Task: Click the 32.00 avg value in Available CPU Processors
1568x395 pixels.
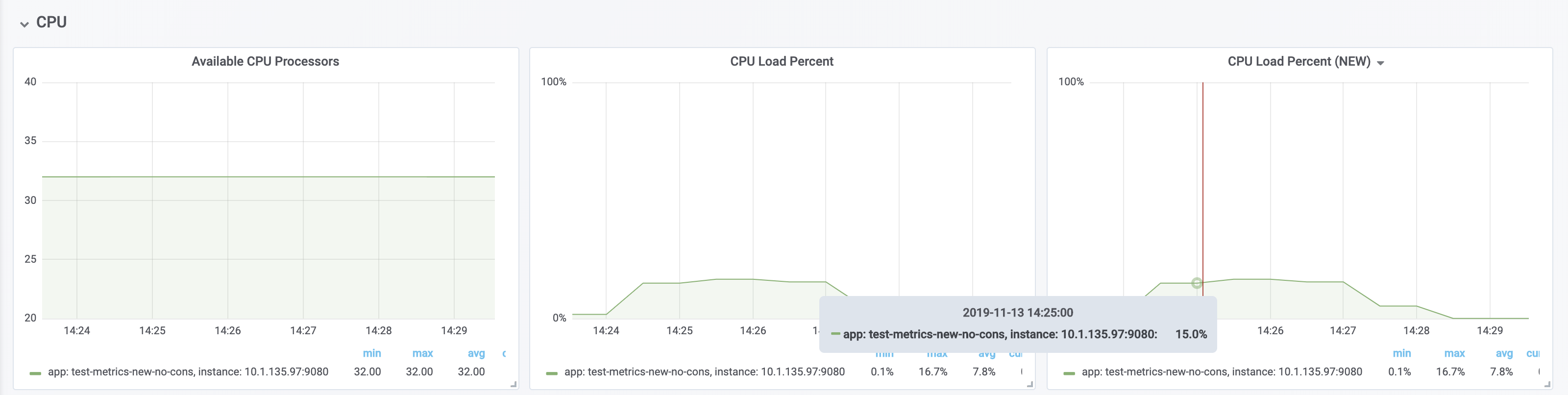Action: point(471,372)
